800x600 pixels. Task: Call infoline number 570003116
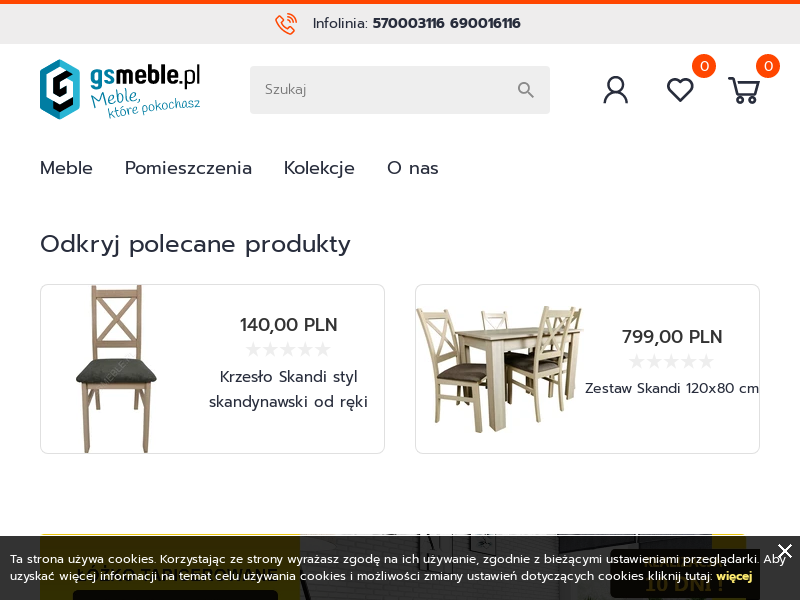408,23
